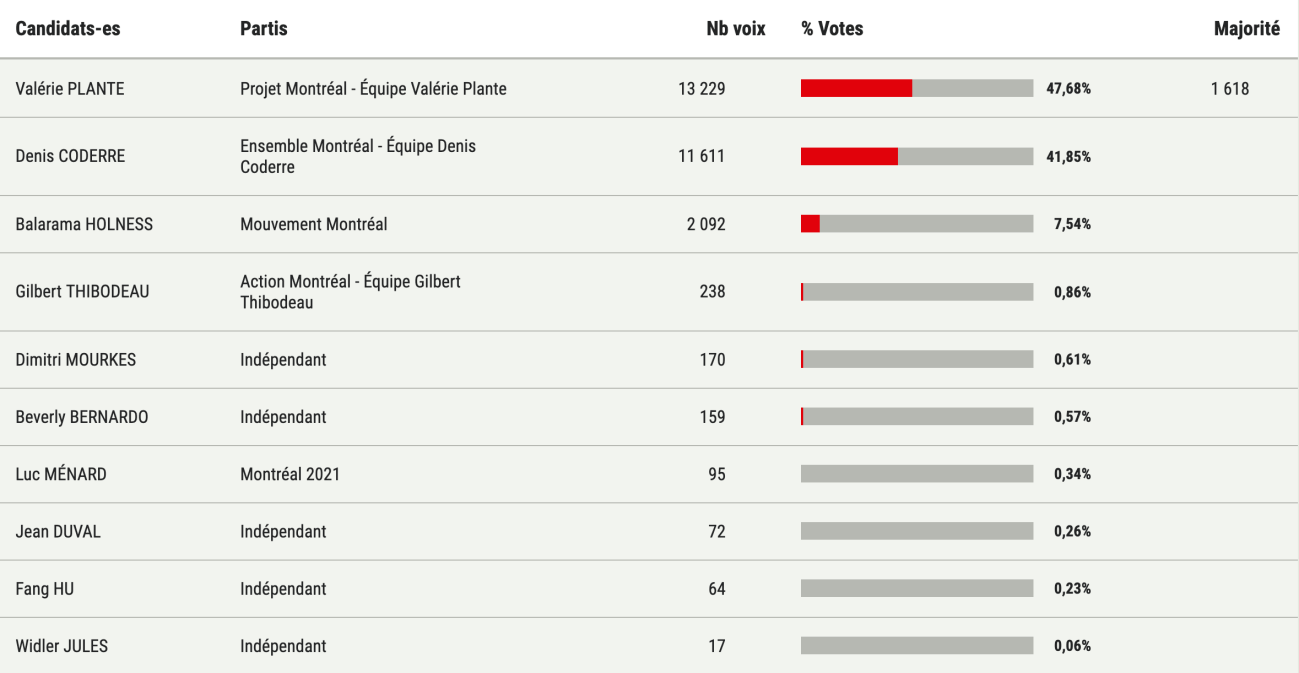Click Projet Montréal - Équipe Valérie Plante party
The height and width of the screenshot is (673, 1299).
pos(373,89)
